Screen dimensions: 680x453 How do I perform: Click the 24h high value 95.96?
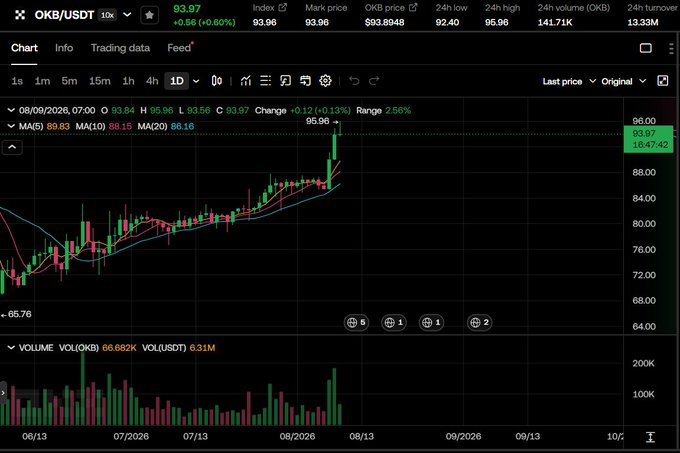tap(497, 22)
